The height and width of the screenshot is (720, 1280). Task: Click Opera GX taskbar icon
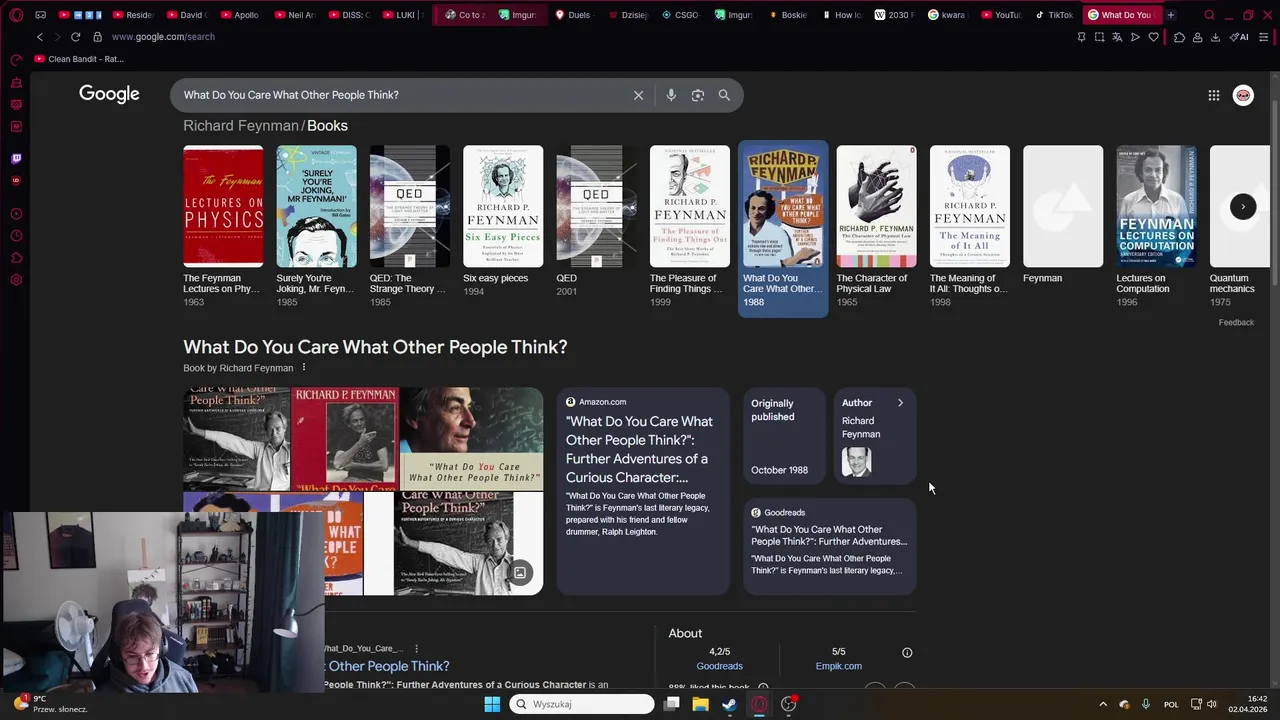pos(759,704)
